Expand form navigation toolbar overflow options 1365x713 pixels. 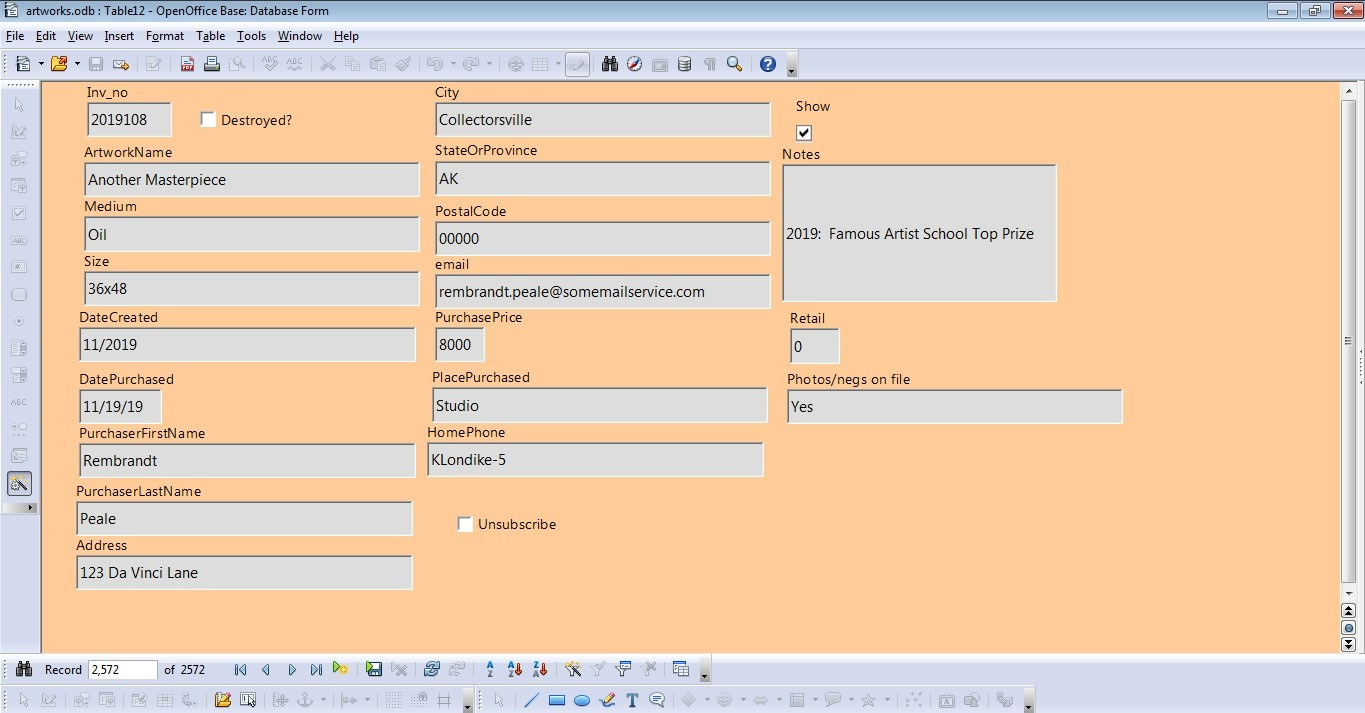[705, 672]
